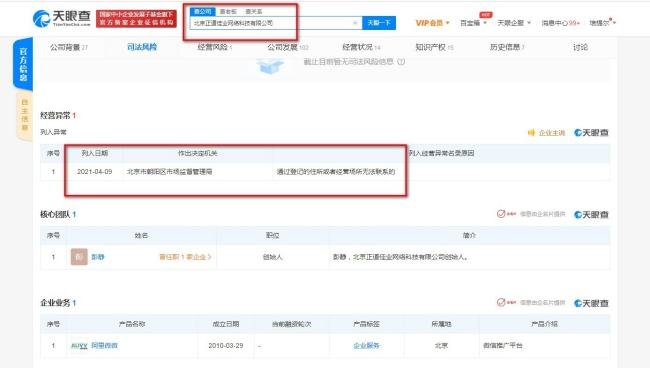
Task: Click the red verified badge in 企业业务 header
Action: 506,303
